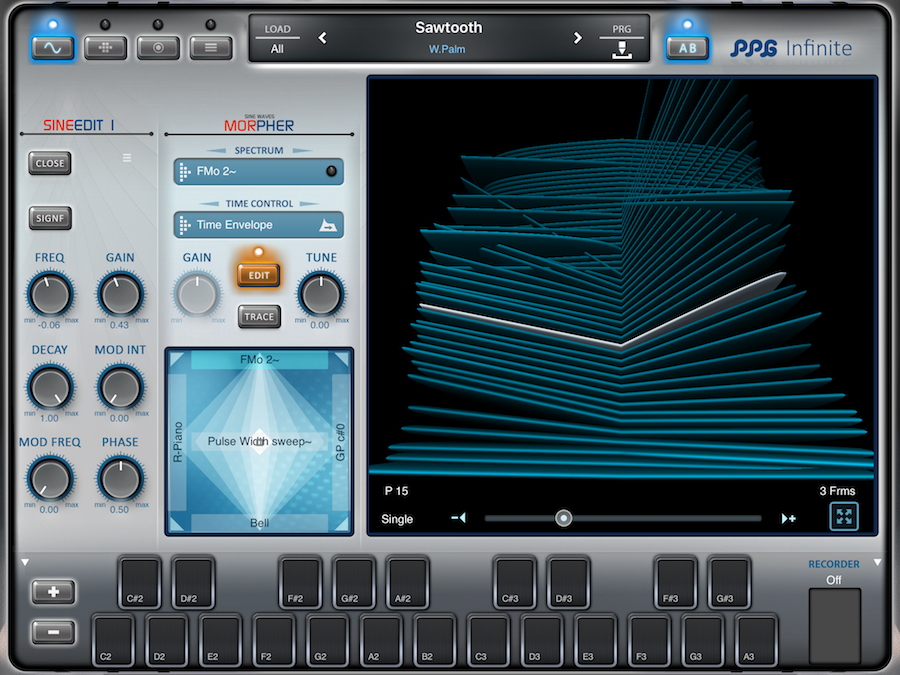
Task: Select next time control right arrow
Action: tap(309, 204)
